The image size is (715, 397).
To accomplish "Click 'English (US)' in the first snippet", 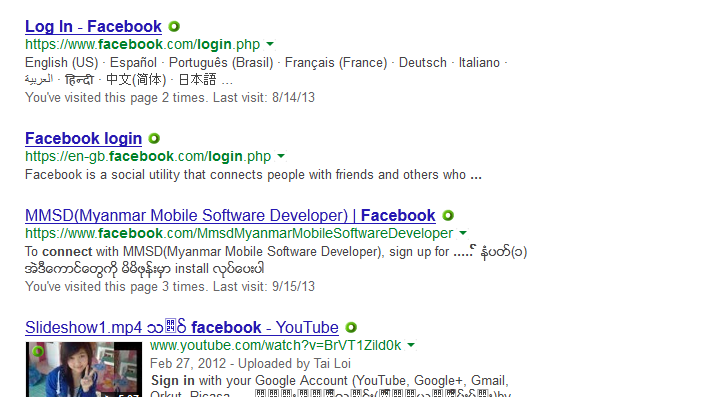I will [x=62, y=62].
